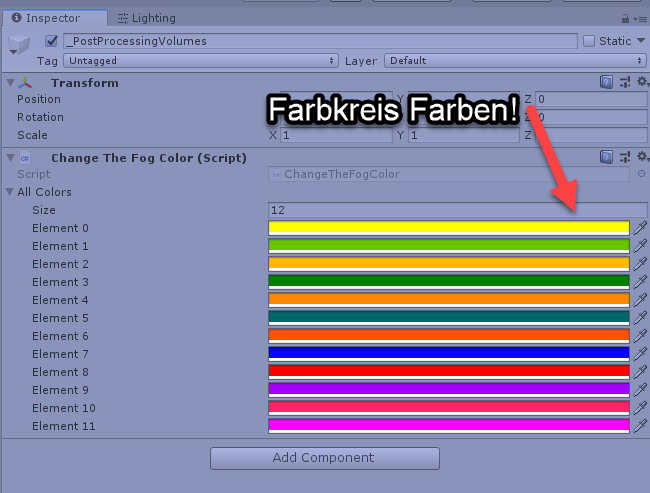Open the red-orange Element 6 swatch

[x=449, y=335]
